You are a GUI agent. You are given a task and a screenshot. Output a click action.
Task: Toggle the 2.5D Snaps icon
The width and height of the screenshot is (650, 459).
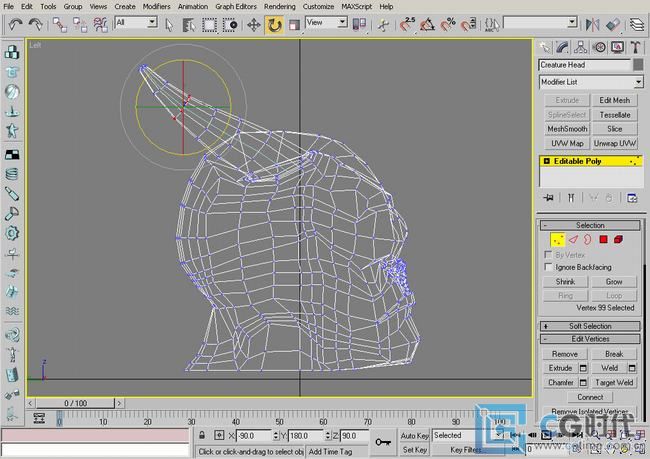pos(408,24)
